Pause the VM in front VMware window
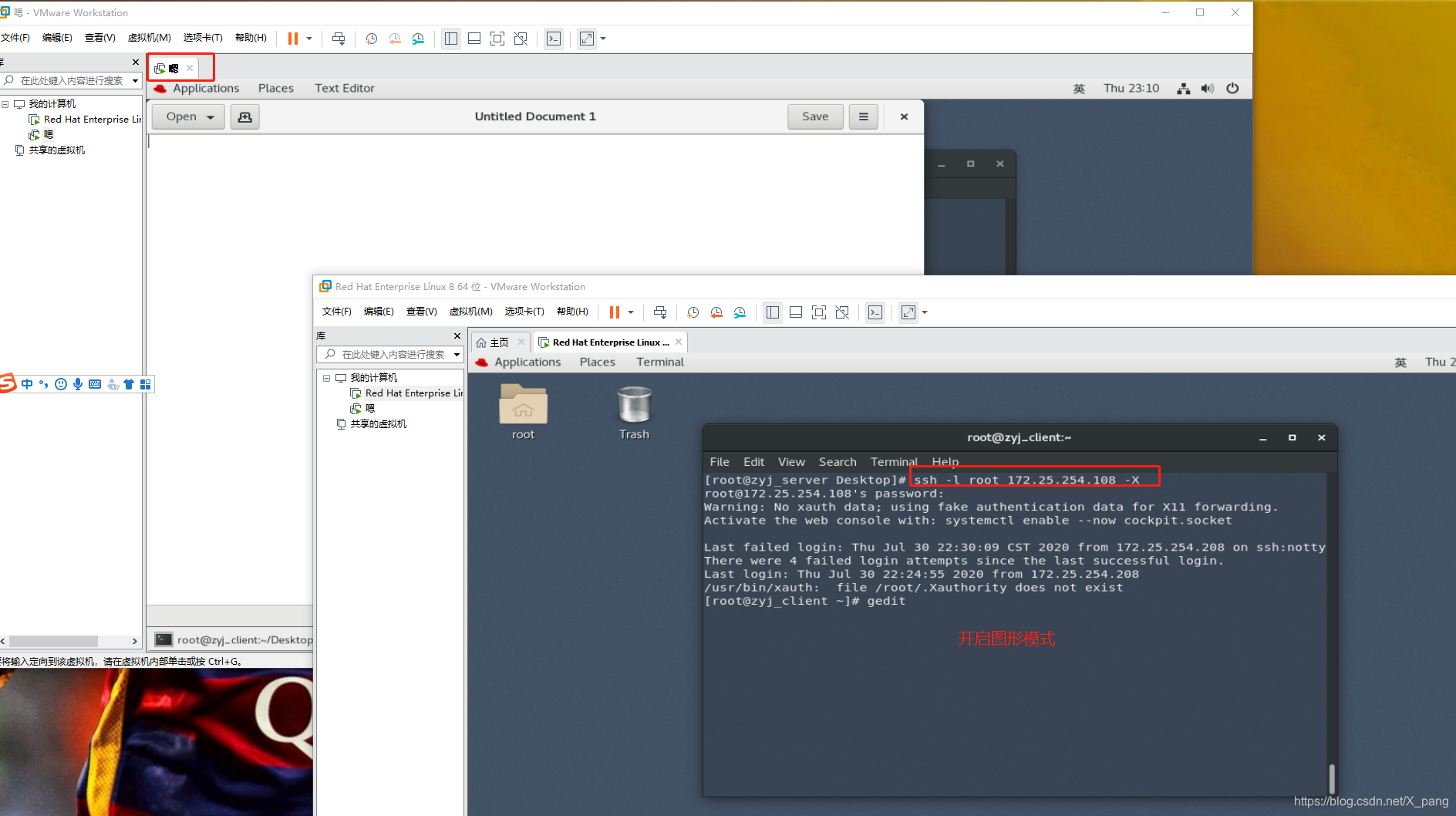The image size is (1456, 816). (615, 312)
